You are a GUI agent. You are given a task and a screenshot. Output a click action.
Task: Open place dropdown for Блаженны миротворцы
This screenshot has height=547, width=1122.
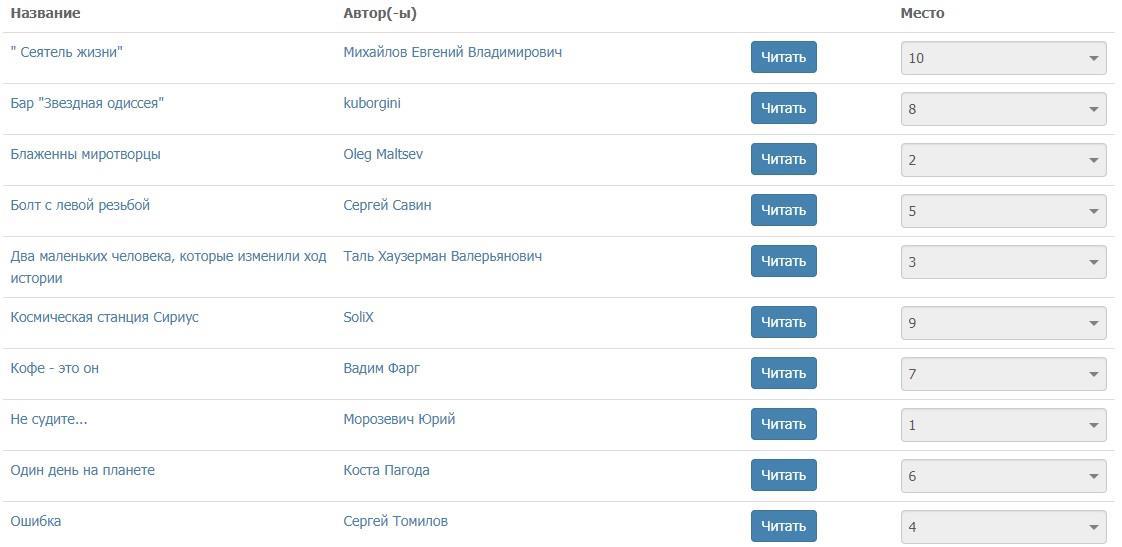tap(1003, 160)
